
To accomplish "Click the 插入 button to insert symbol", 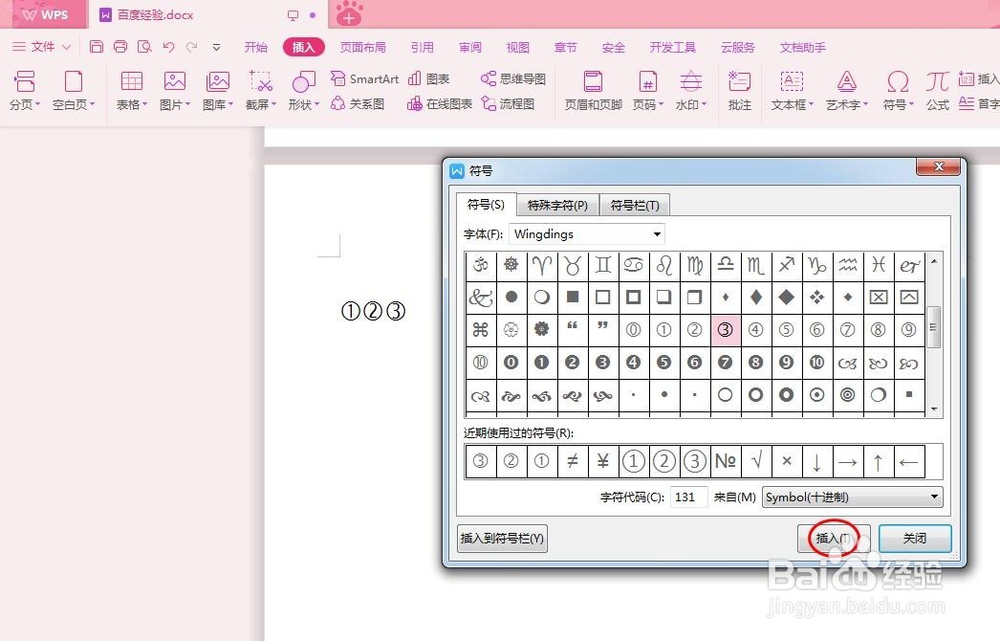I will tap(832, 538).
